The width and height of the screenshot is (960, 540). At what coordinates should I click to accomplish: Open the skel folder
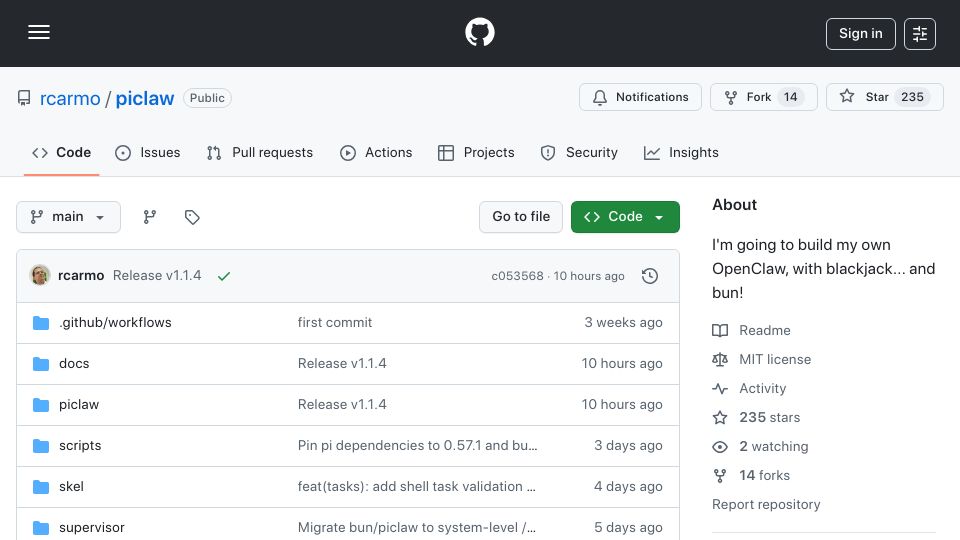(71, 487)
